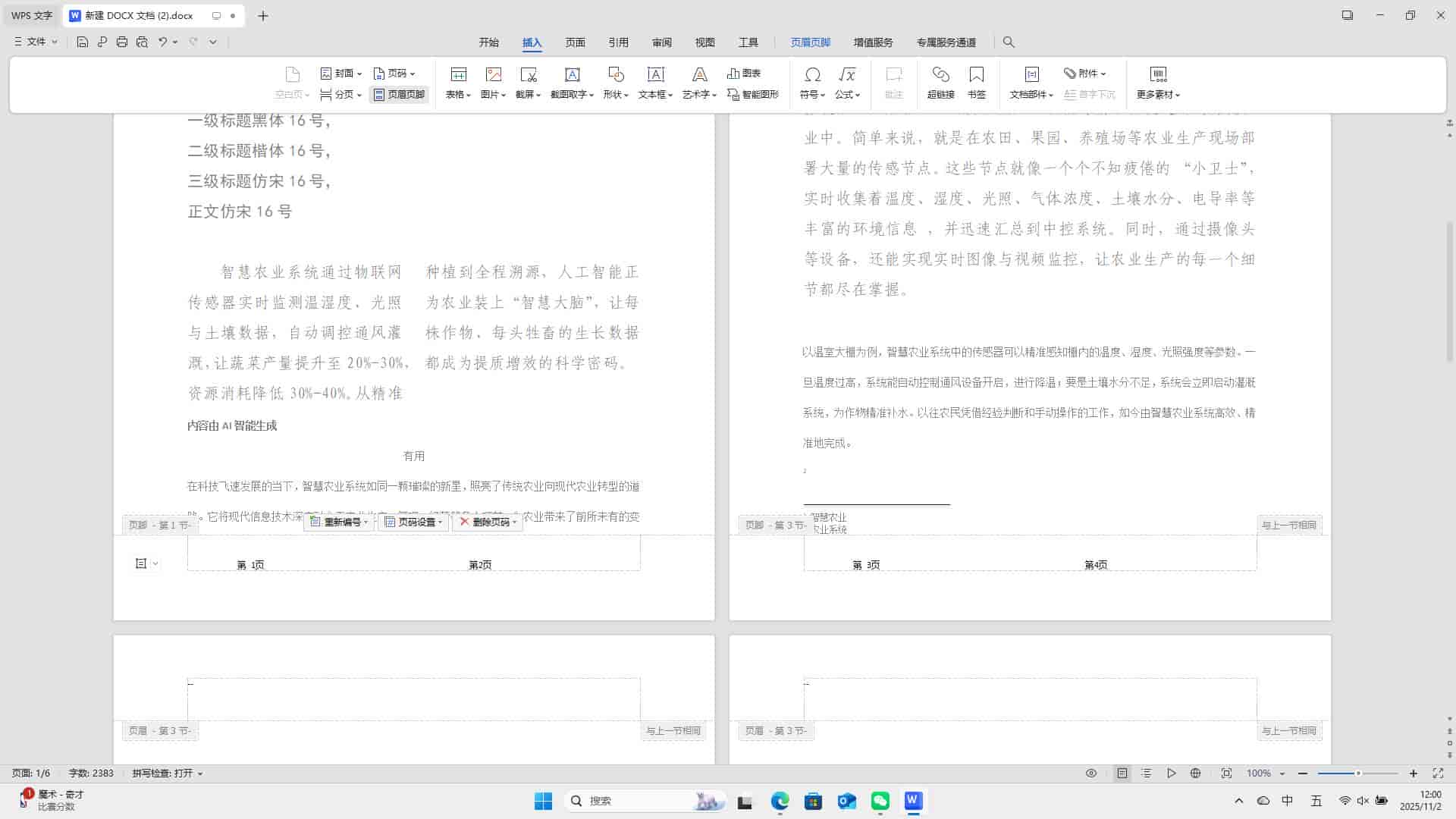The image size is (1456, 819).
Task: Click the Windows Start button
Action: click(x=544, y=801)
